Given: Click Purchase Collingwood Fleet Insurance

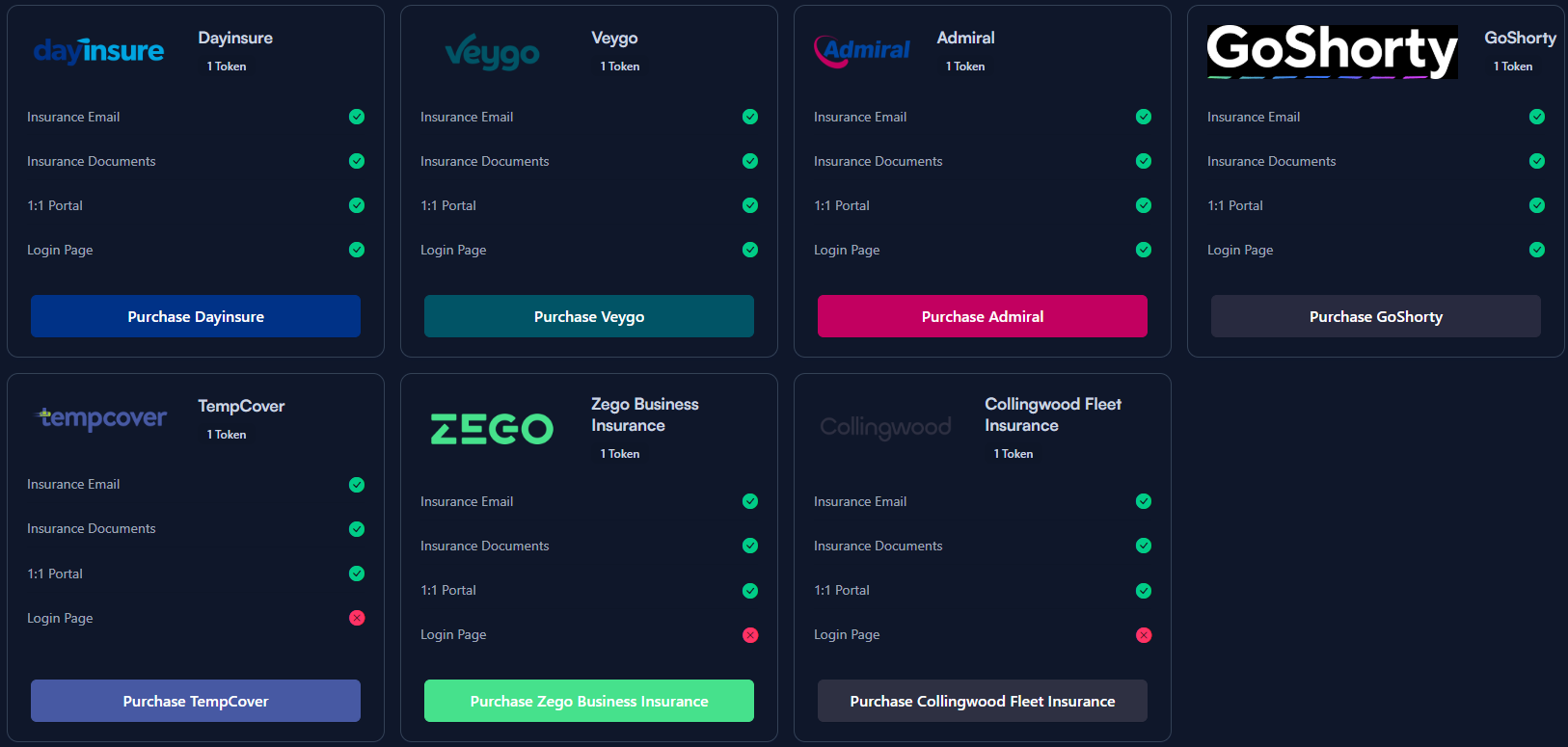Looking at the screenshot, I should tap(982, 701).
